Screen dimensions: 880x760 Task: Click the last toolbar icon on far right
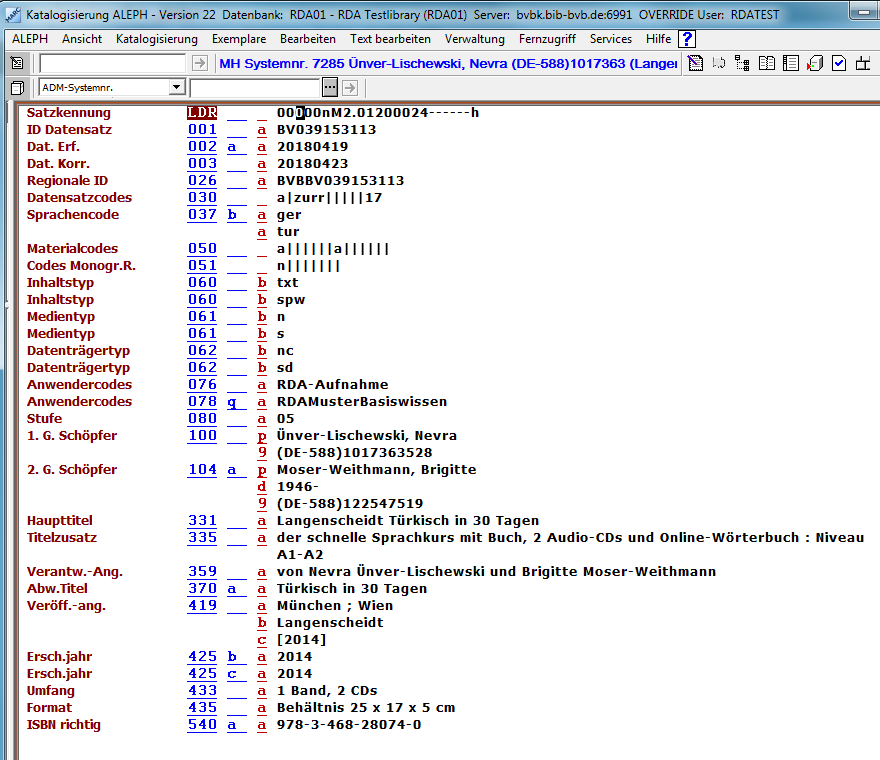pyautogui.click(x=863, y=64)
